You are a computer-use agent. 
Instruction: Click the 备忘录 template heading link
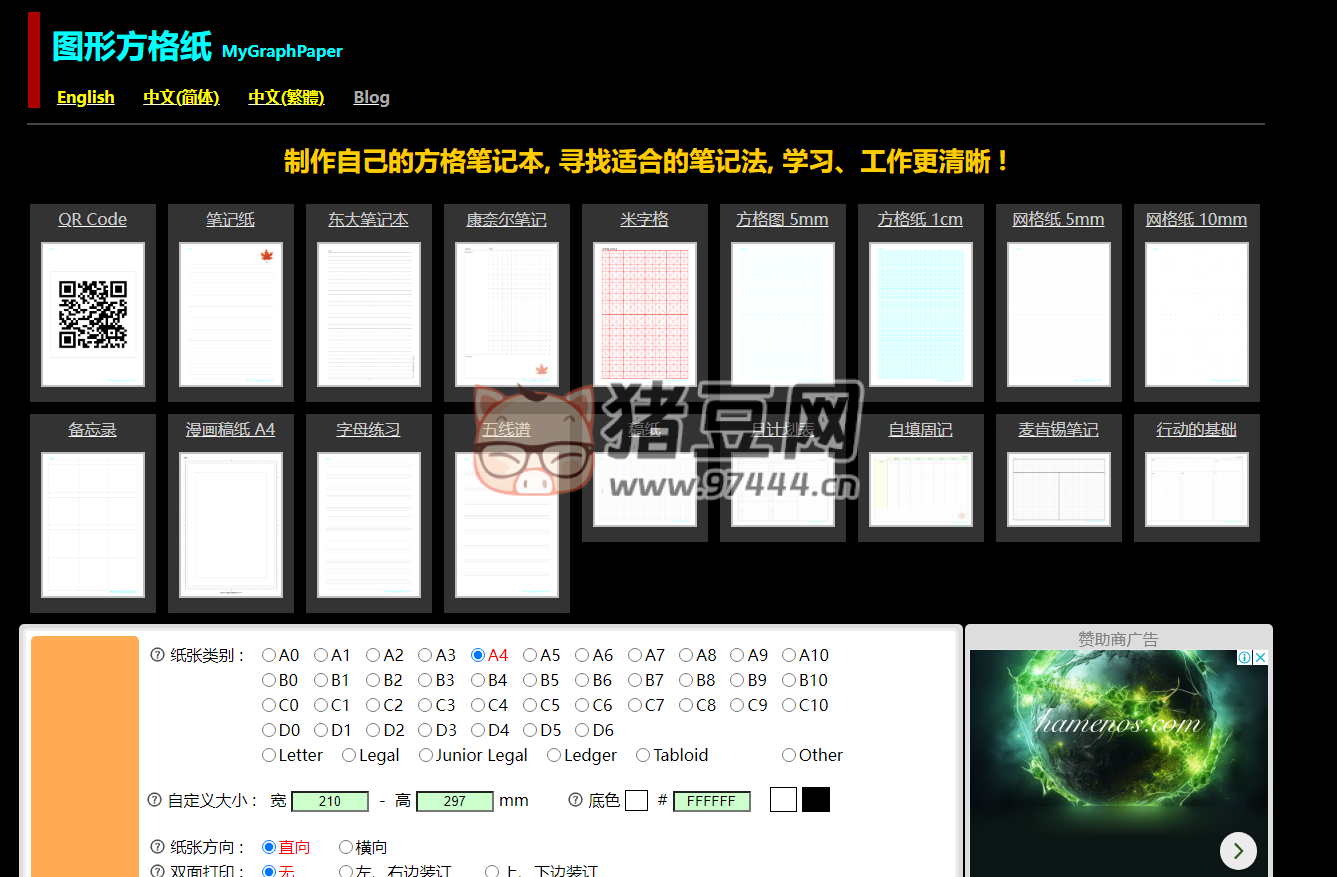92,428
